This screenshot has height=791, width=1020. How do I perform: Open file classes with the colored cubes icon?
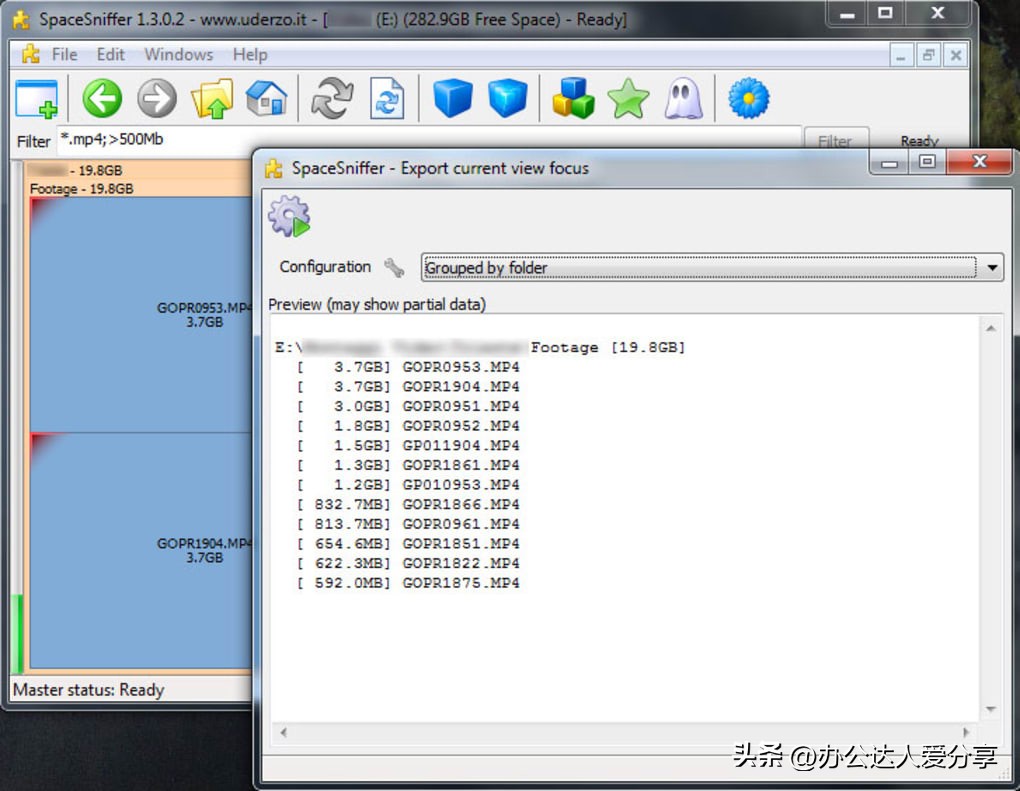tap(573, 98)
